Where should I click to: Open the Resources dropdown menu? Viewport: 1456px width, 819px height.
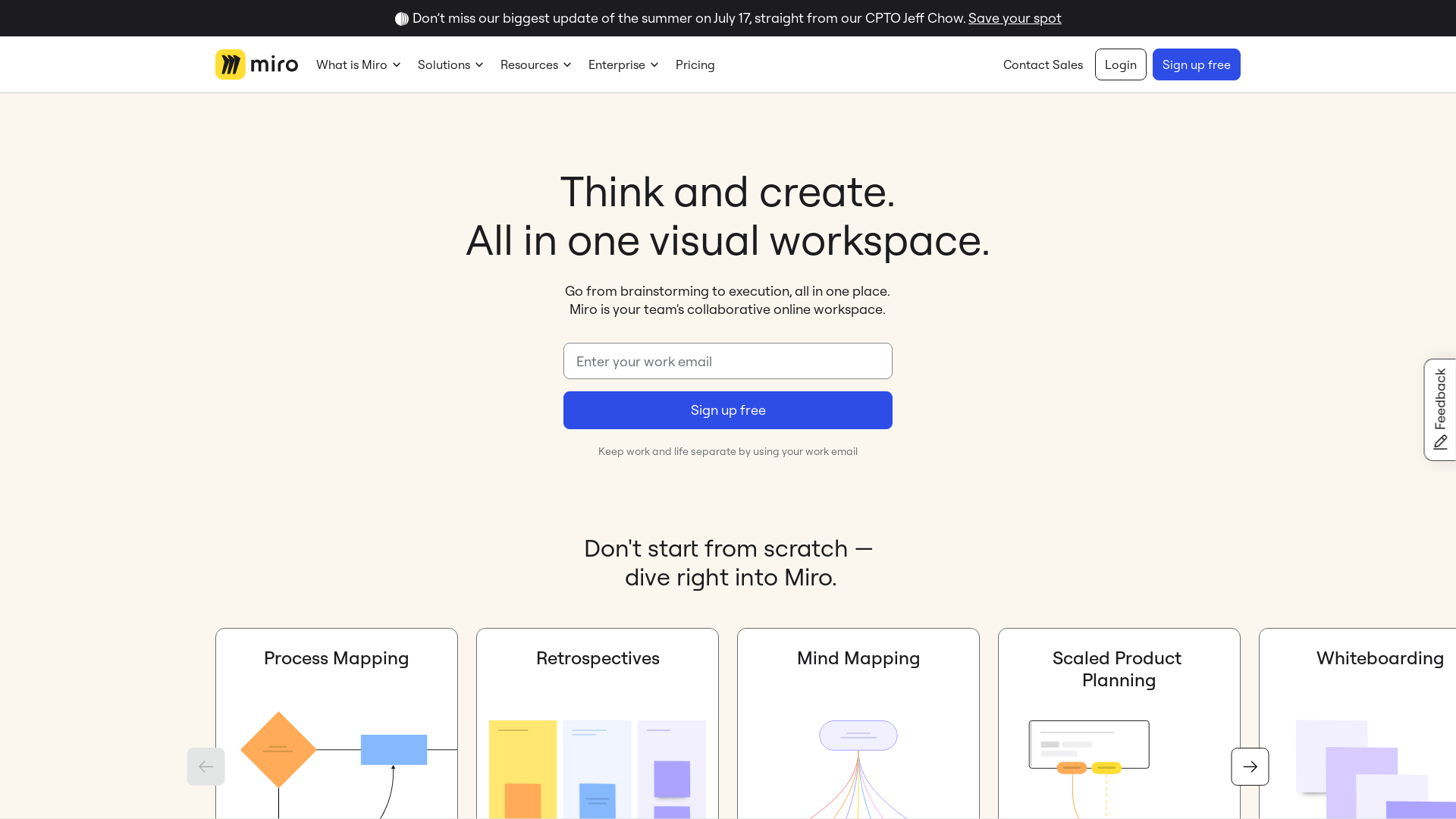(535, 64)
